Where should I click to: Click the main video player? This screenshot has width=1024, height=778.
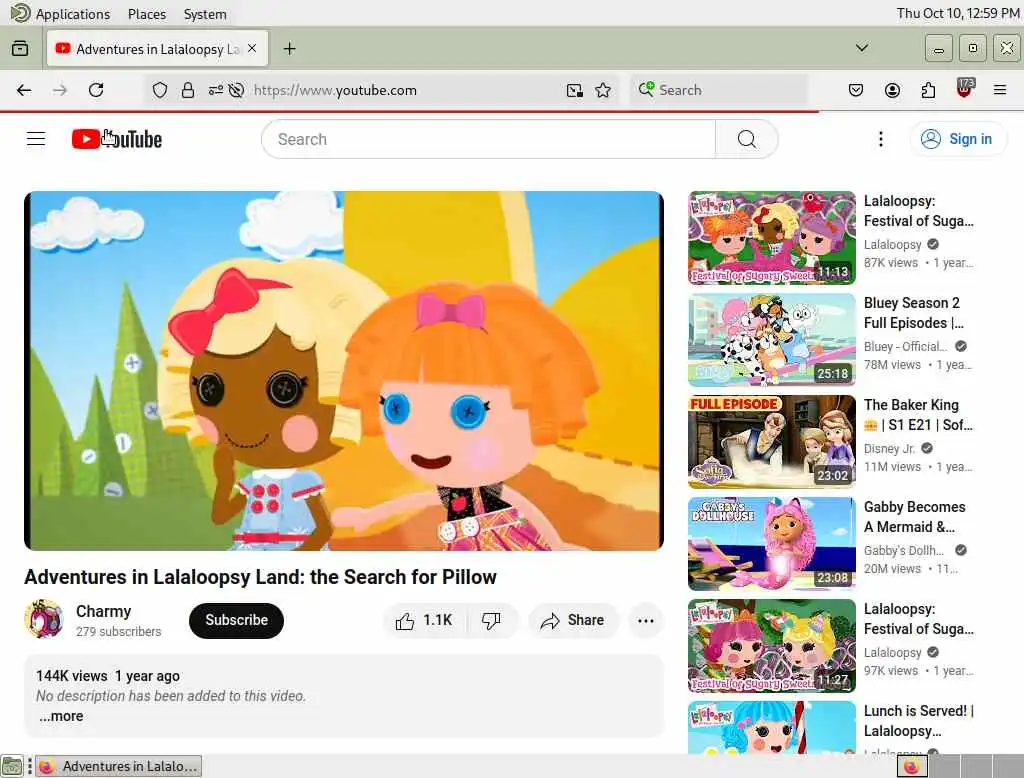(x=344, y=370)
